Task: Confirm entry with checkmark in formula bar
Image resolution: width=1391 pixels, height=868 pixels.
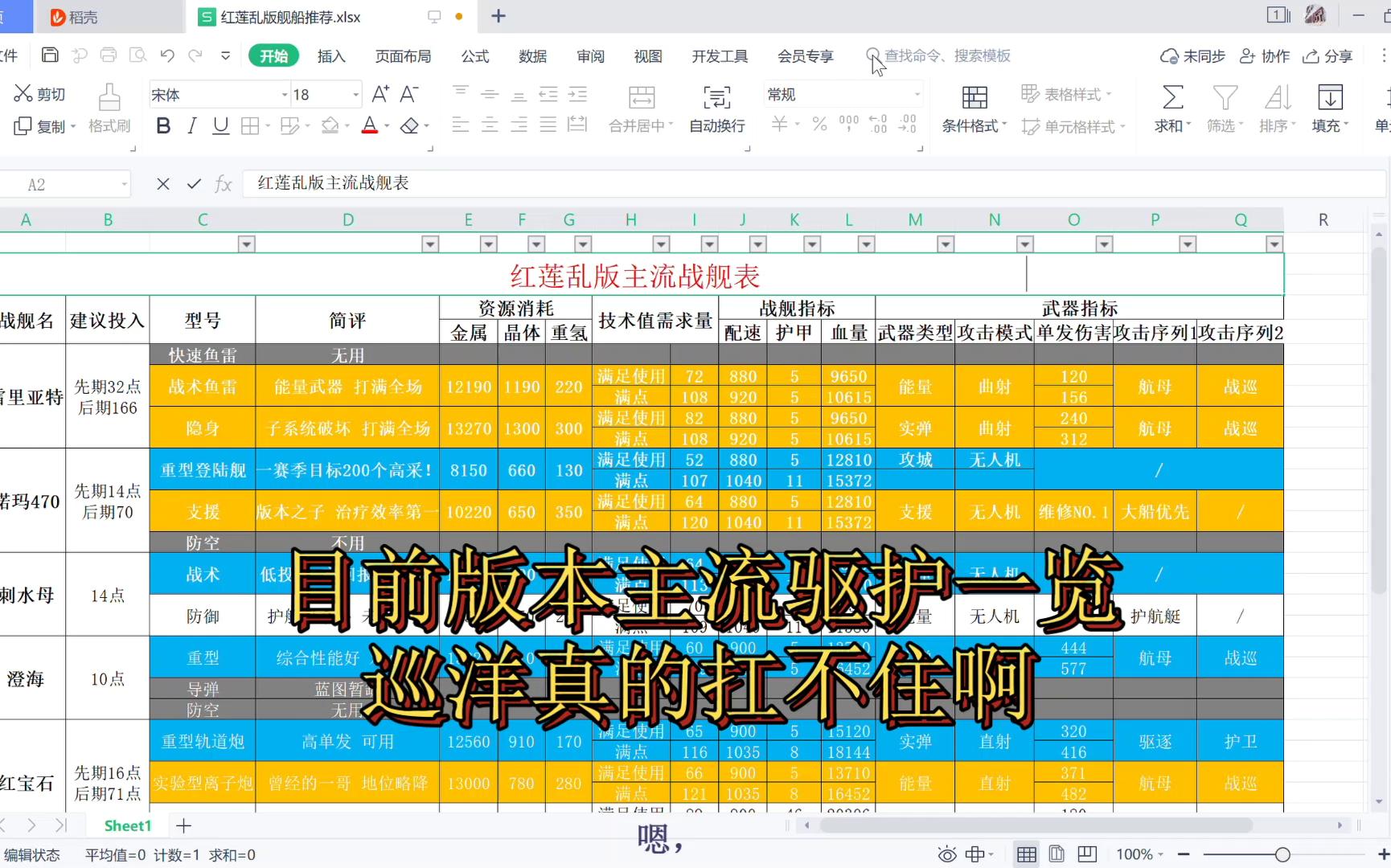Action: tap(194, 184)
